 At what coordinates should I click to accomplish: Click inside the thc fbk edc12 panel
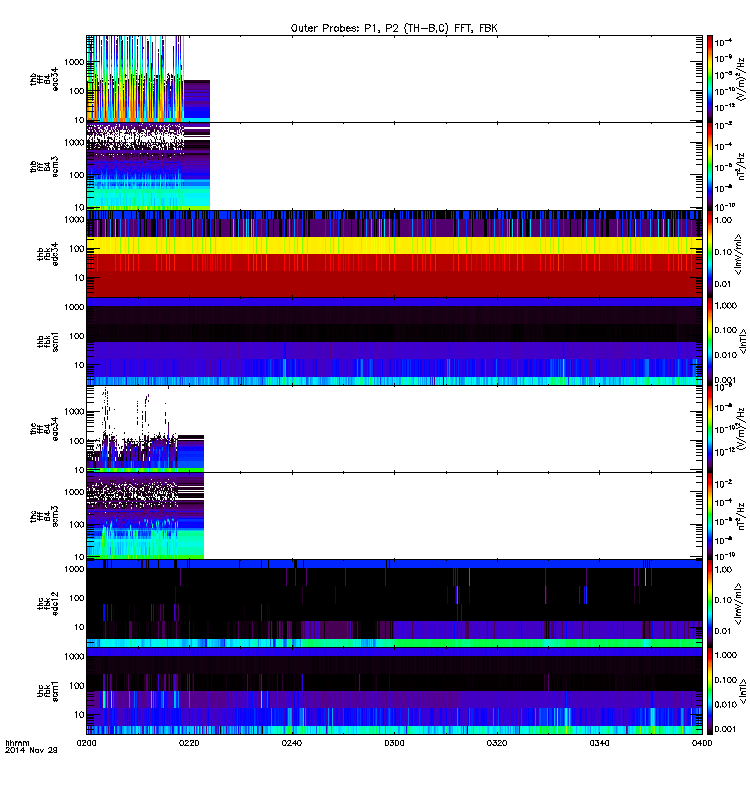[394, 604]
